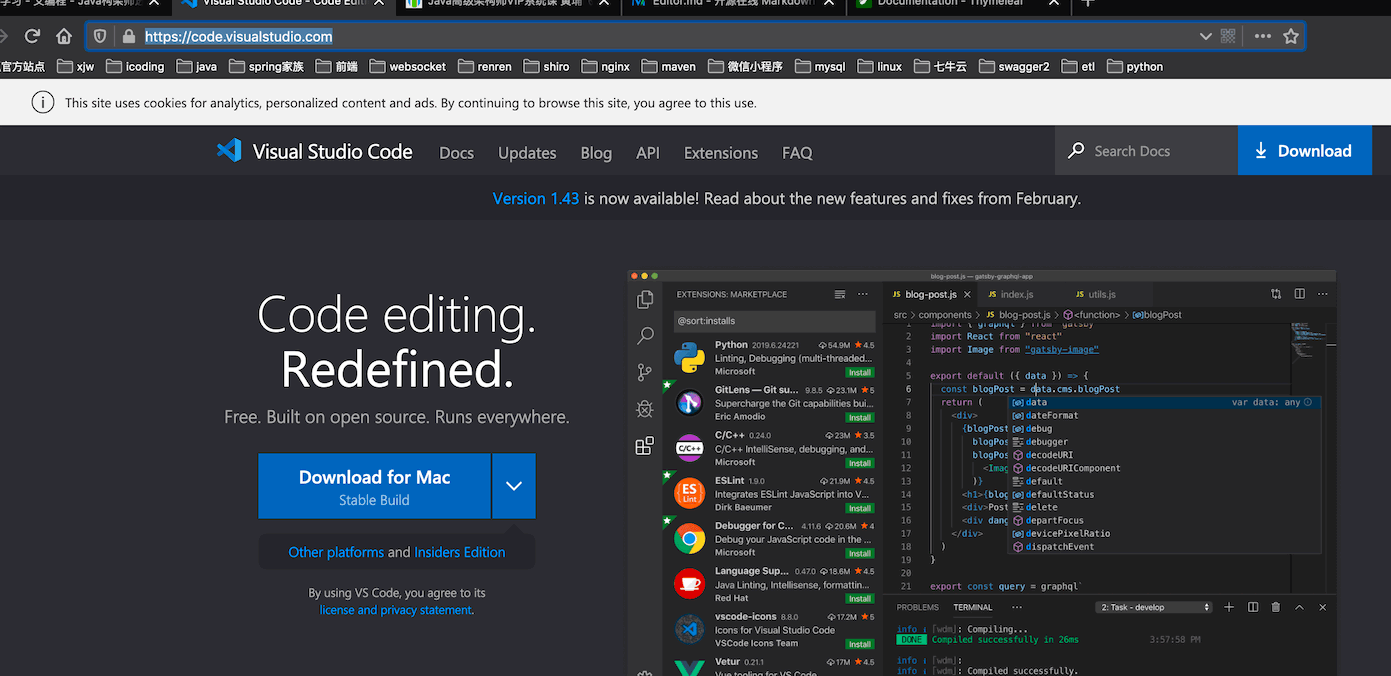Open the Insiders Edition link
Viewport: 1391px width, 676px height.
(x=460, y=552)
